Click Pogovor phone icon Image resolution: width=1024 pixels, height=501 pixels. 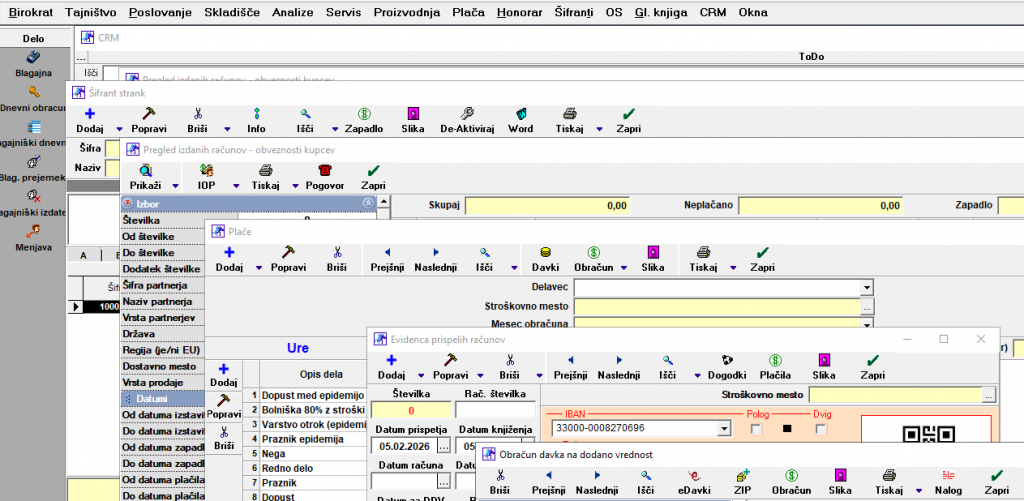(x=324, y=177)
